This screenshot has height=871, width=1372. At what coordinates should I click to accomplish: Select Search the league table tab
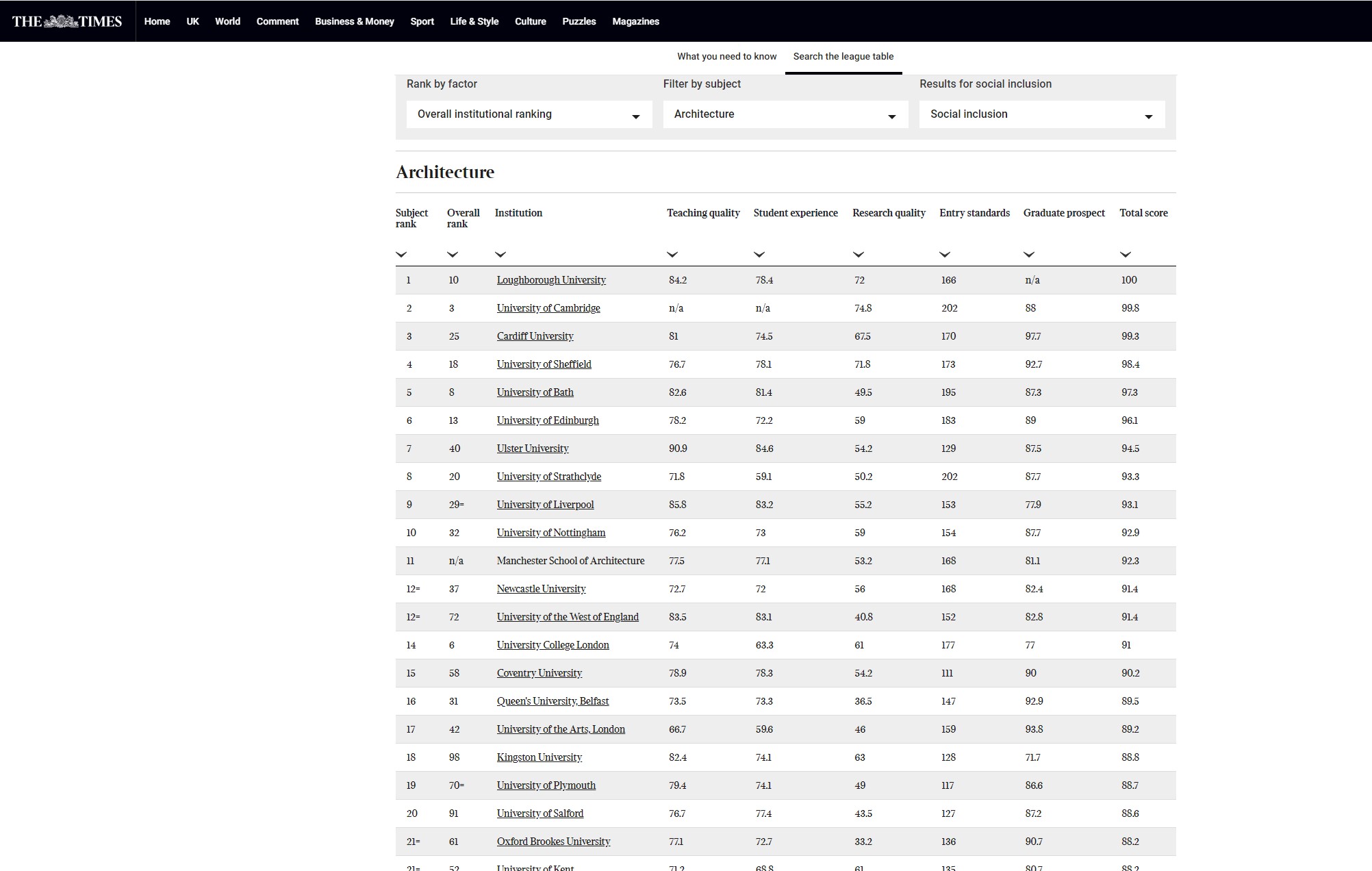pos(843,57)
